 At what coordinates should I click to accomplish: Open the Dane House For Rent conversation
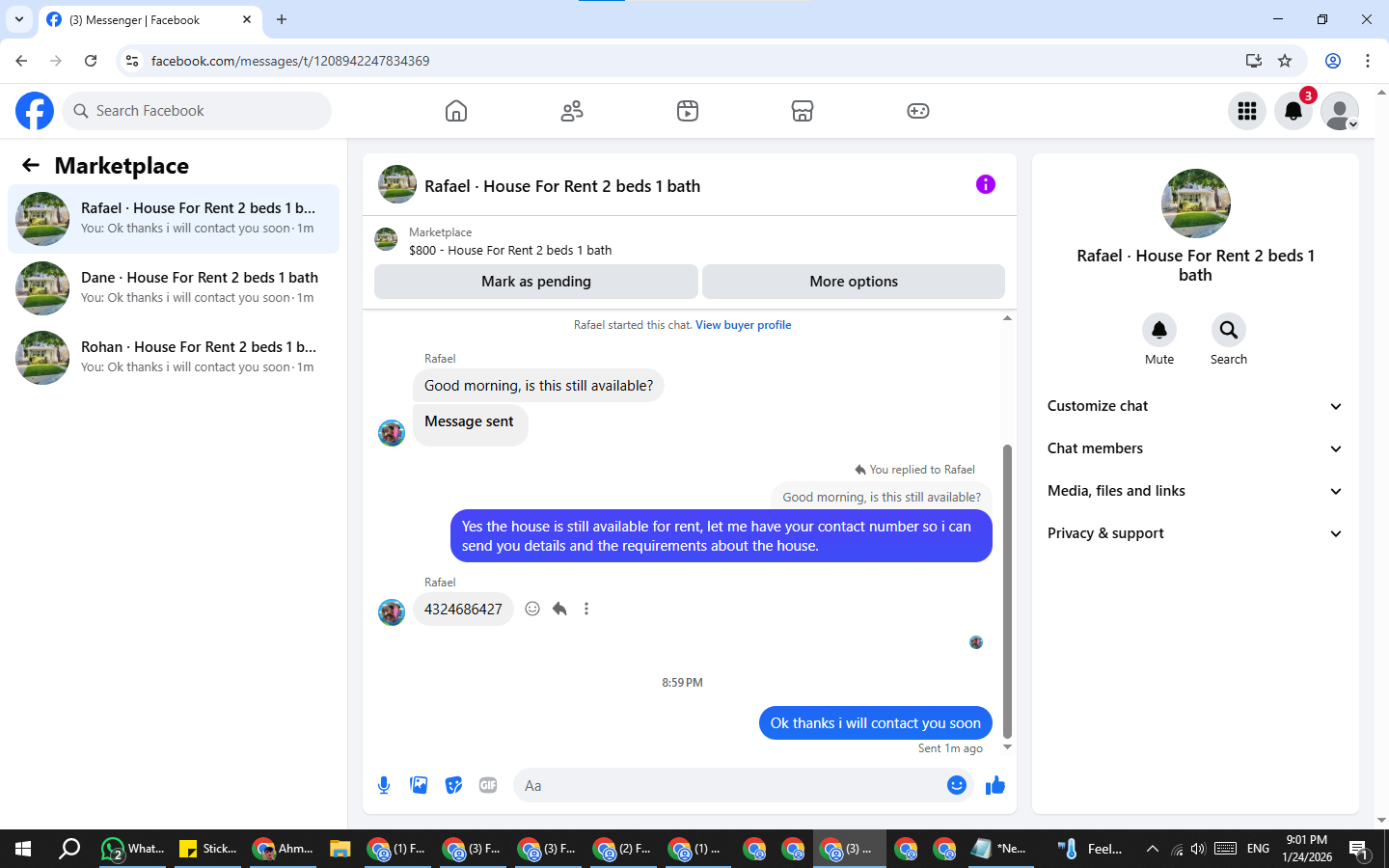[x=174, y=288]
